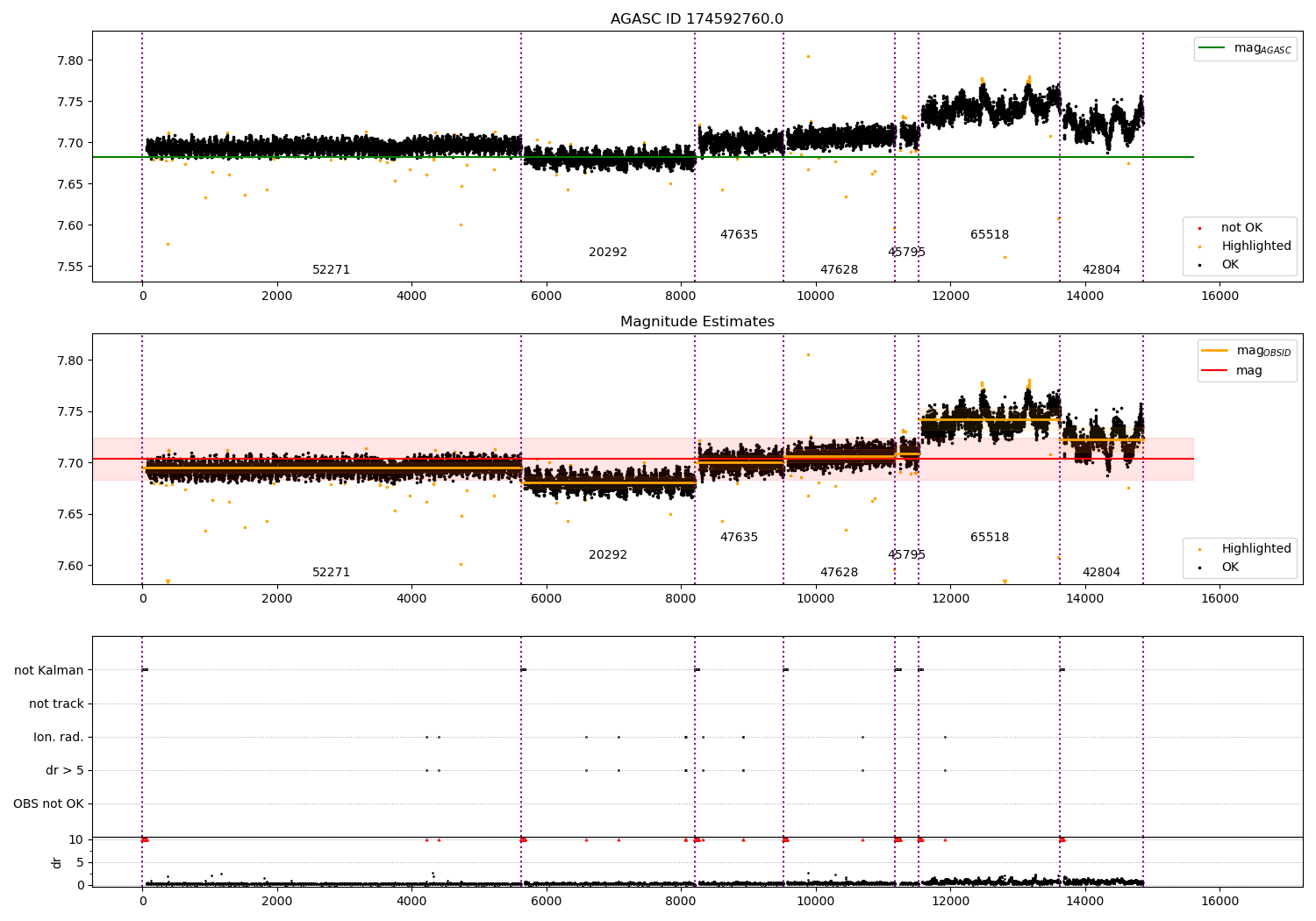
Task: Click OBSID label 52271 in top plot
Action: click(x=331, y=270)
